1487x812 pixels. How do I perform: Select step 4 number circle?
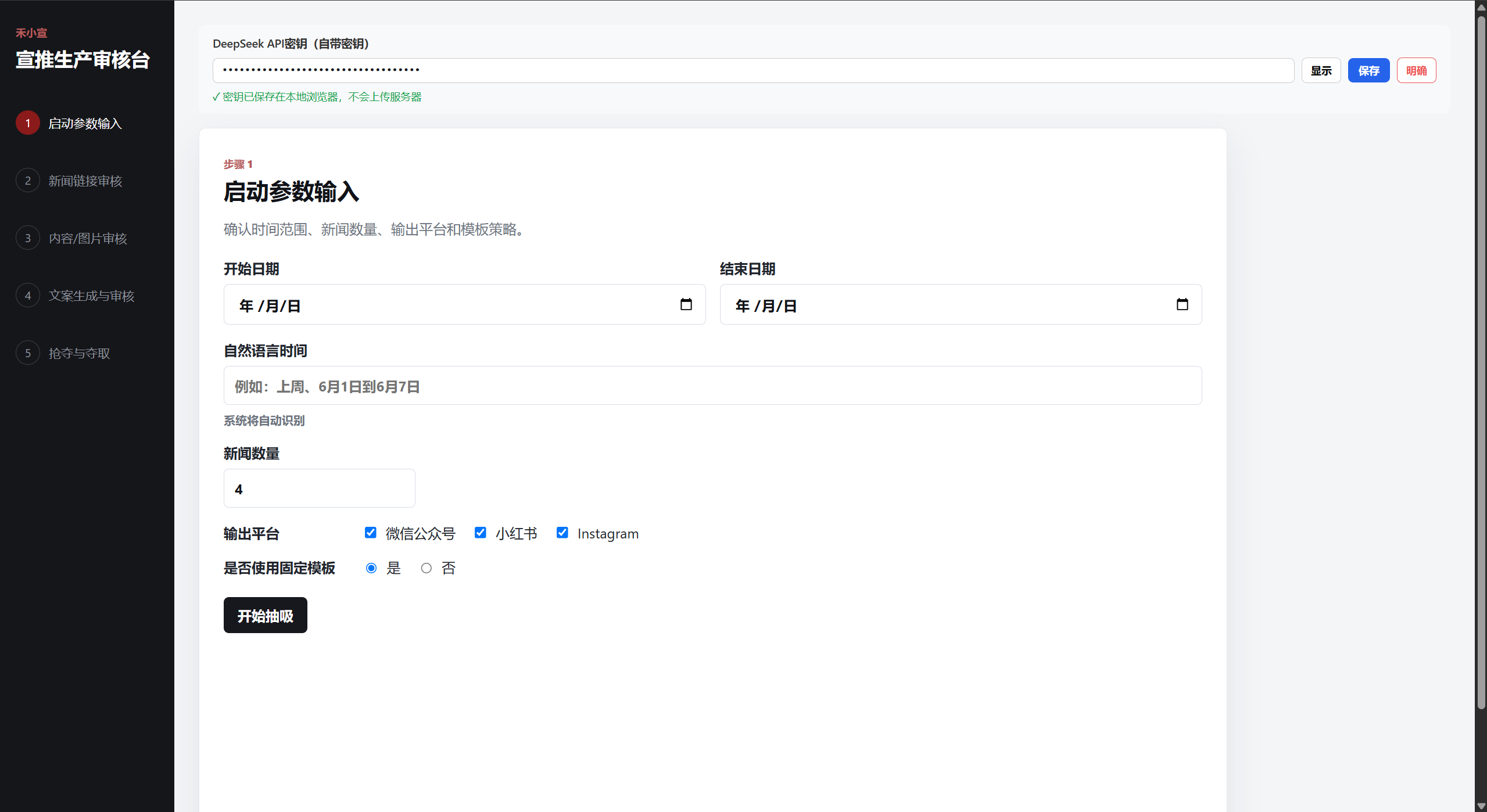tap(27, 296)
